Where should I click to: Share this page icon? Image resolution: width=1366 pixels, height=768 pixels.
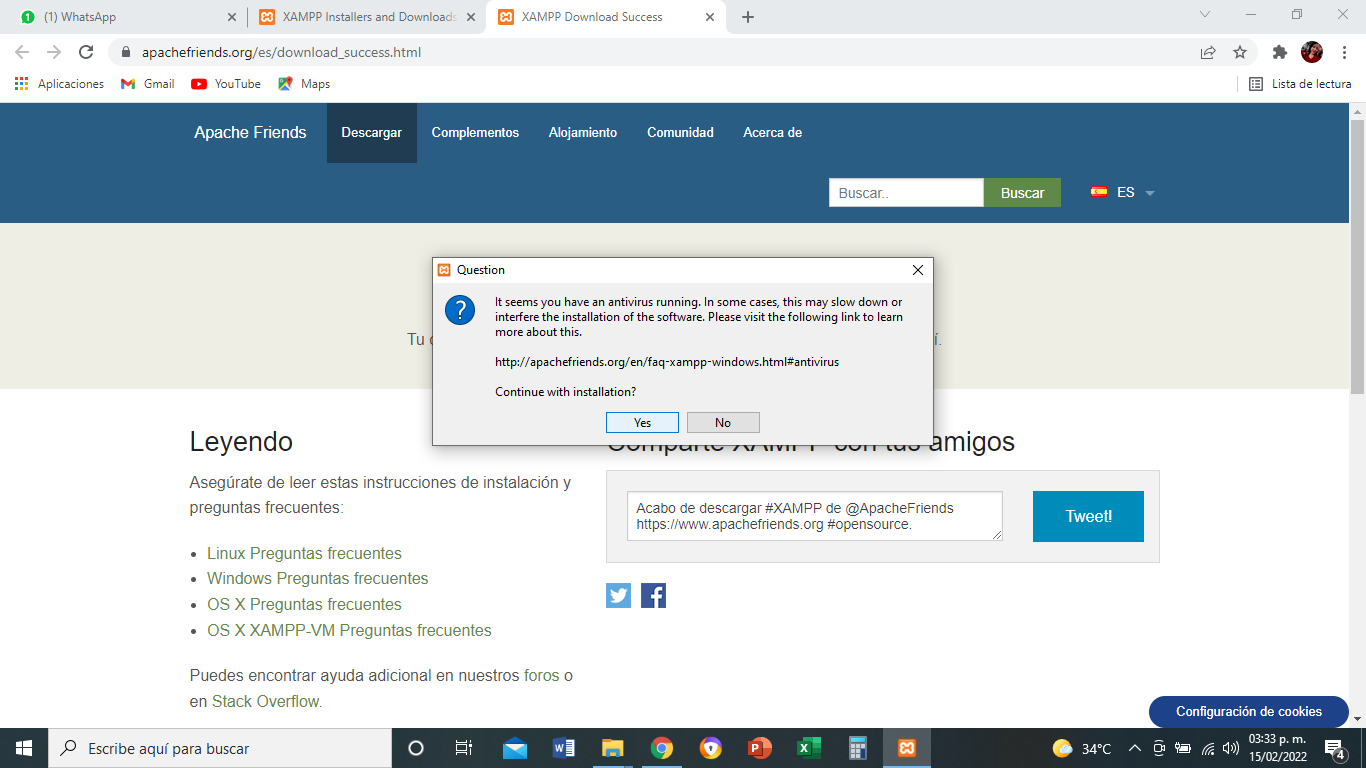(1208, 52)
